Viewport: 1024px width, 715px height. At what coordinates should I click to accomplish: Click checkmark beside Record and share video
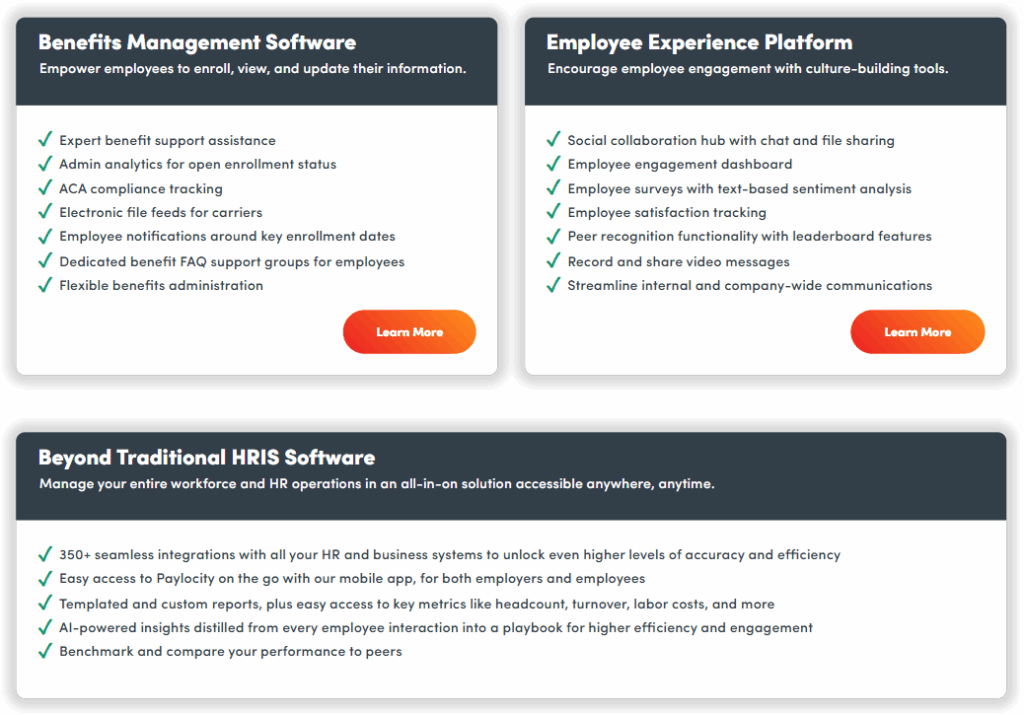pos(553,261)
